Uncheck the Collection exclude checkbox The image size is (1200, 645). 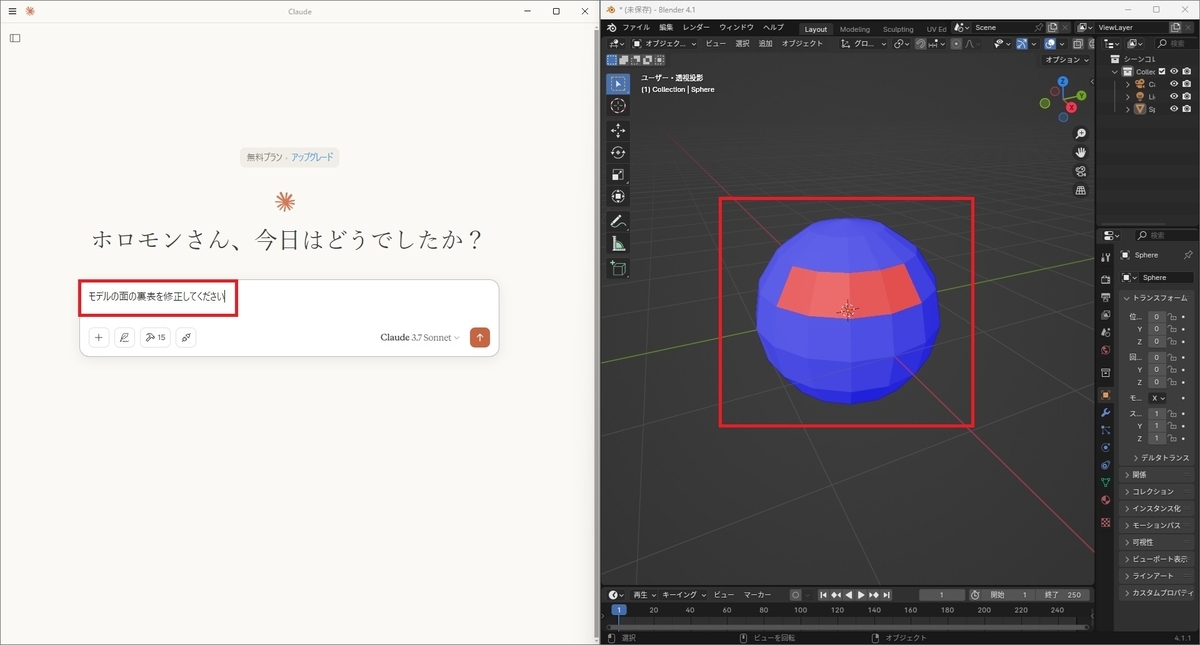coord(1162,72)
